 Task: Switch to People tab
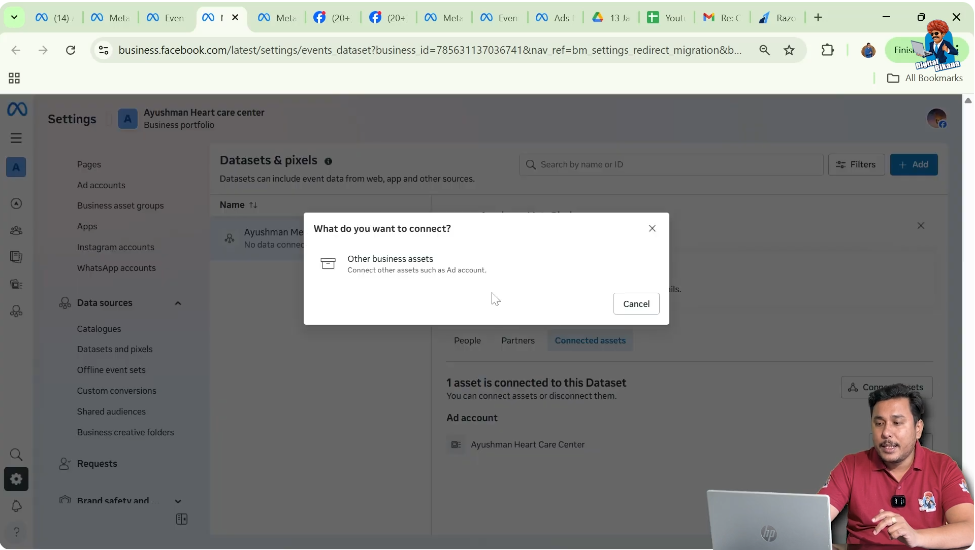point(467,341)
